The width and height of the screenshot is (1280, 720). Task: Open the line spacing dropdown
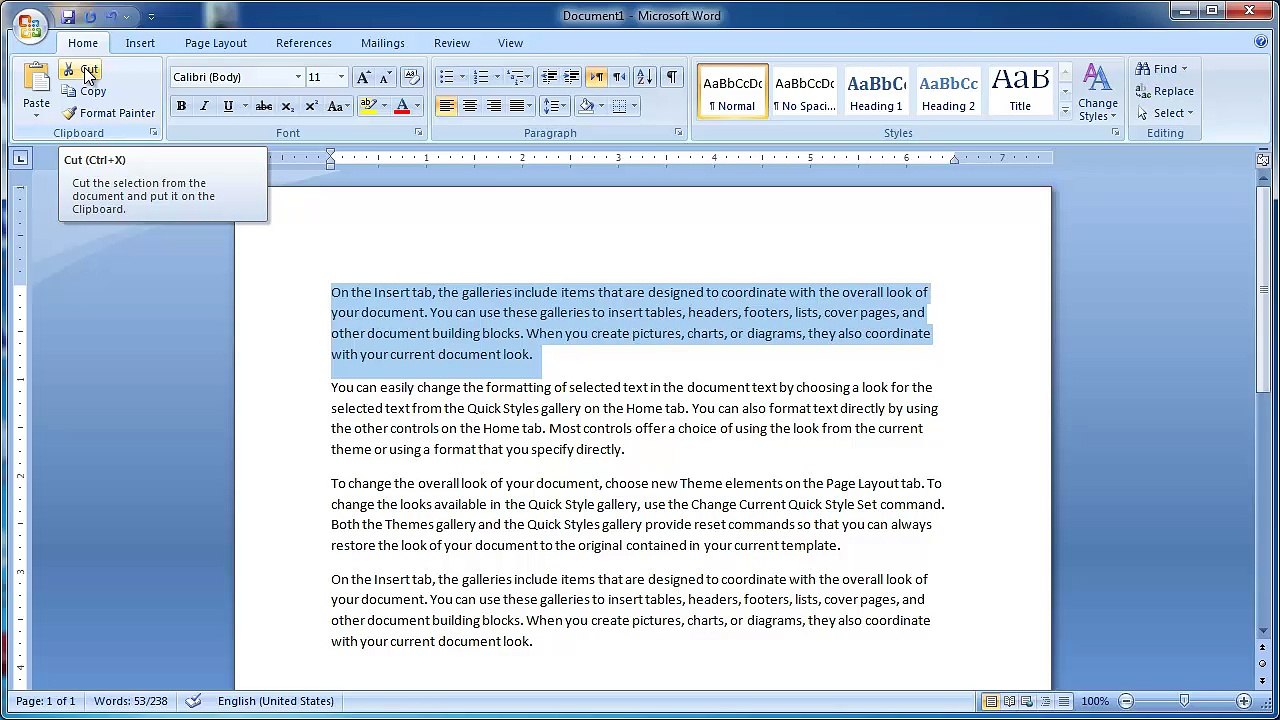pos(553,106)
